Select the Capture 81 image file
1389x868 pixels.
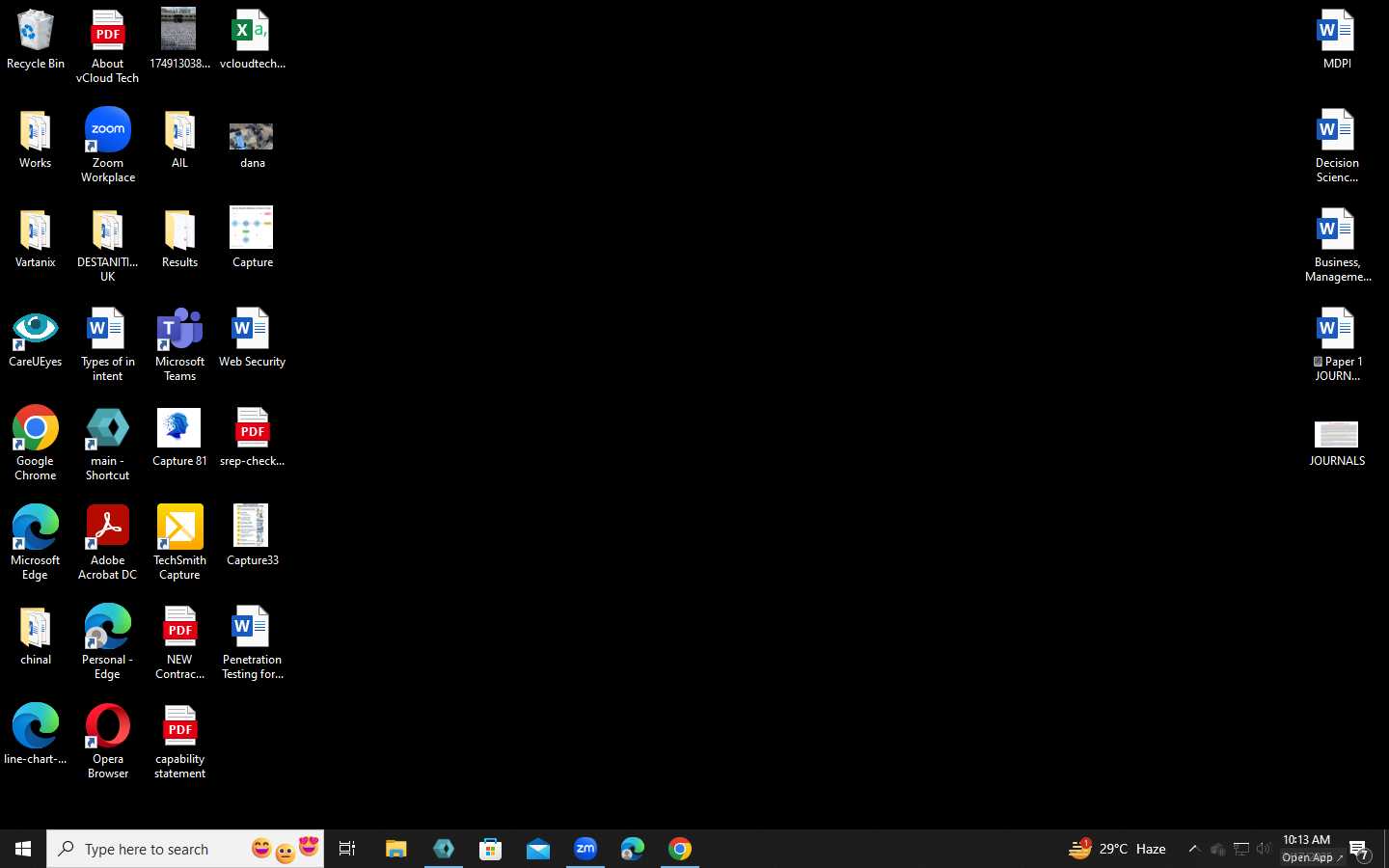click(x=179, y=437)
